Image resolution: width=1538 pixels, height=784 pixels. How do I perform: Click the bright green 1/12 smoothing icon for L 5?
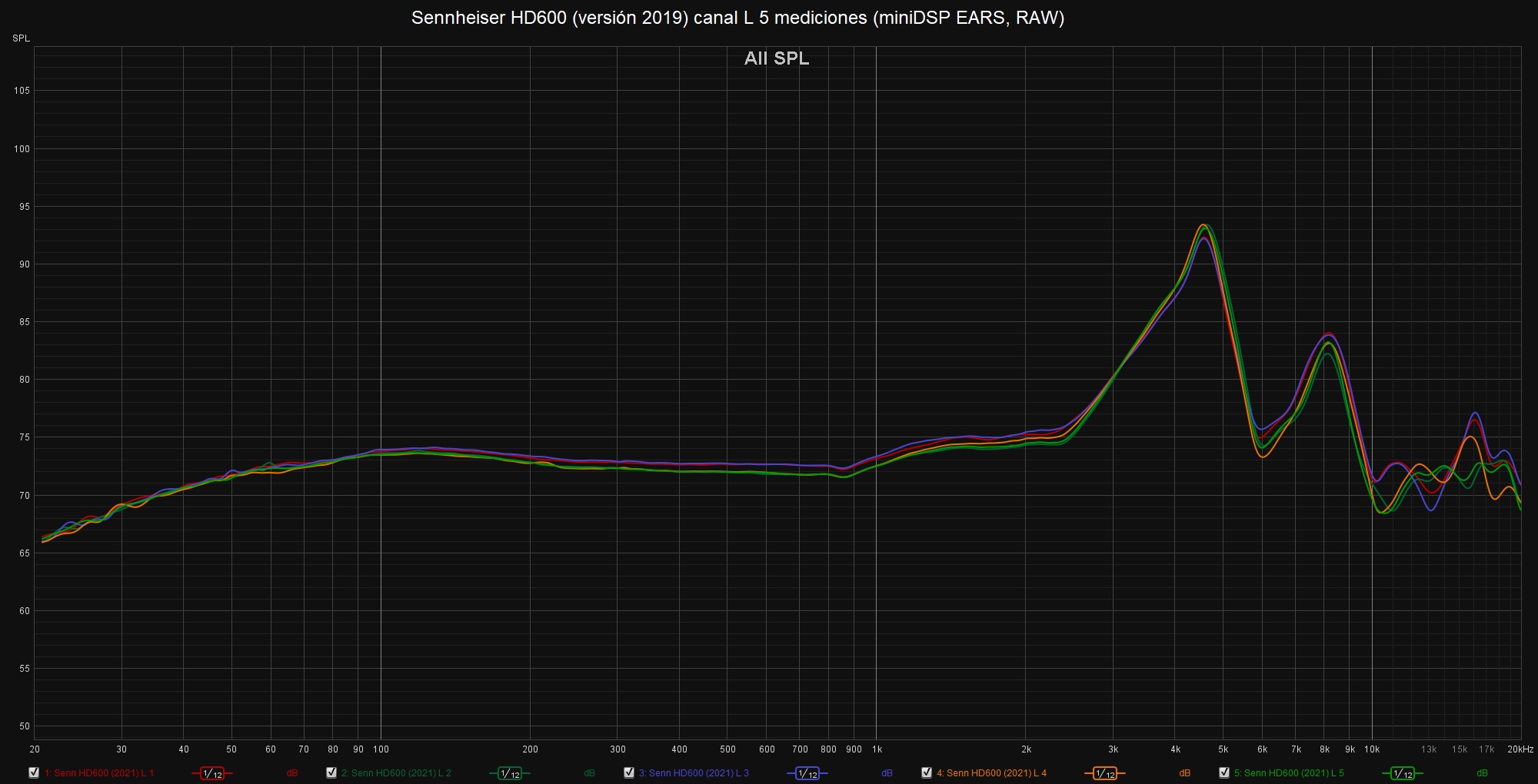pyautogui.click(x=1403, y=773)
